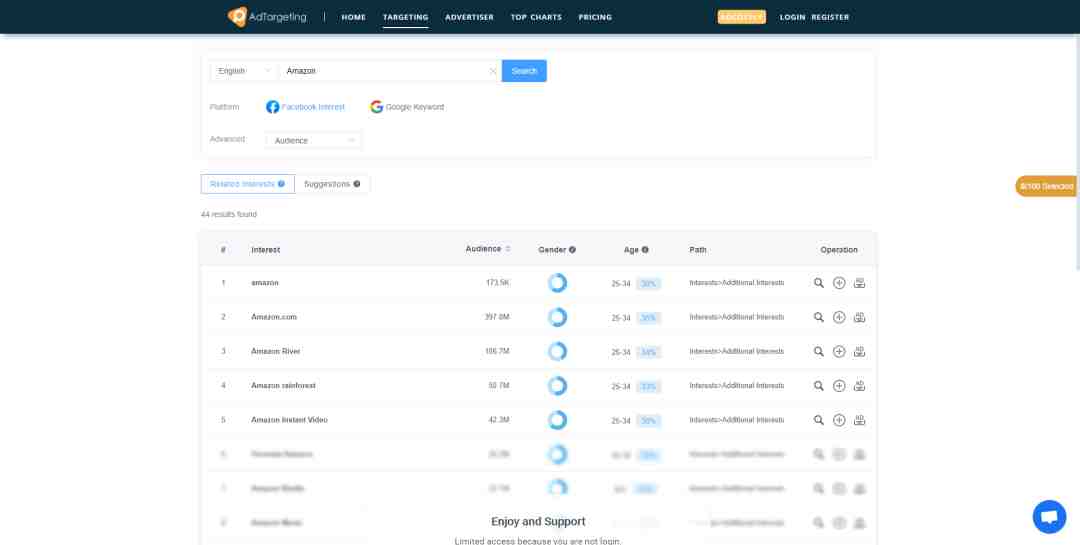
Task: Click the 'Path' column header
Action: click(x=698, y=250)
